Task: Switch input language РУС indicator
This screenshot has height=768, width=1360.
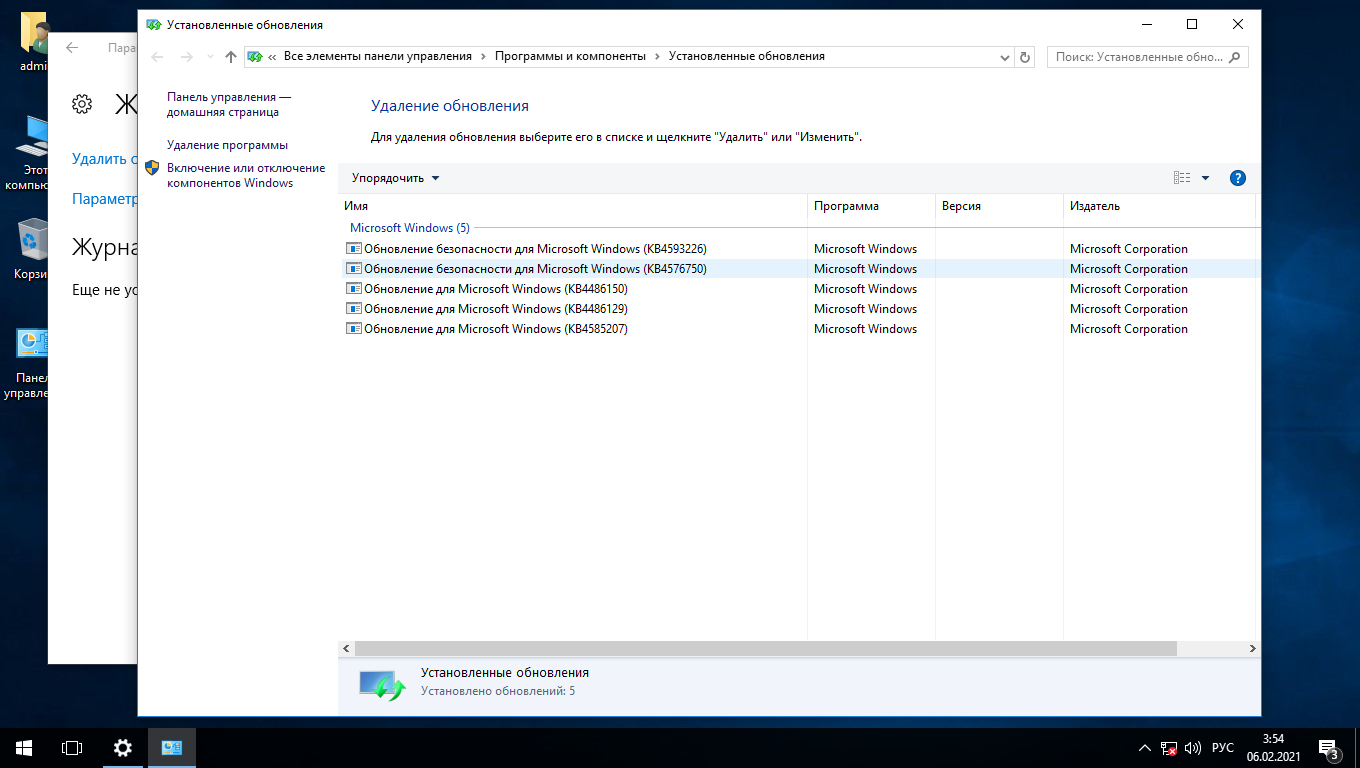Action: [x=1222, y=748]
